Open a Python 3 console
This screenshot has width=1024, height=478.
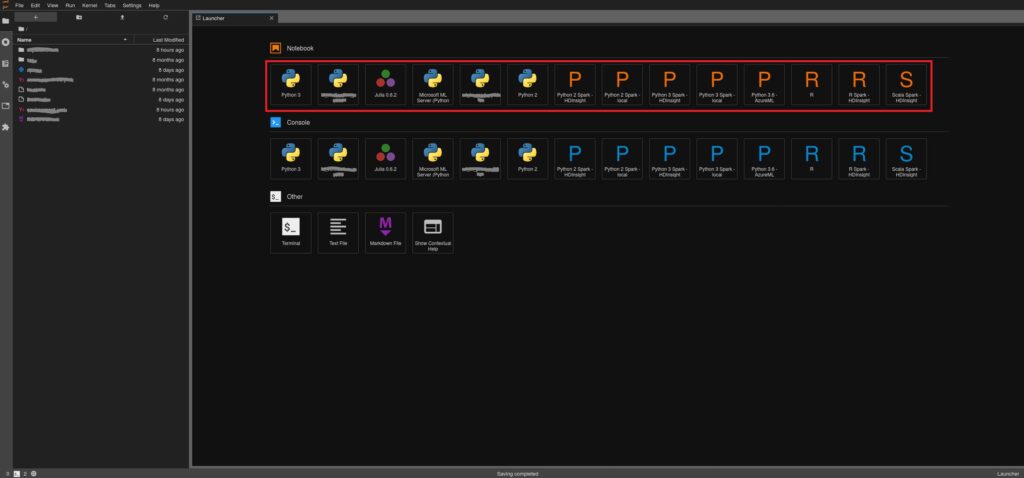coord(291,159)
